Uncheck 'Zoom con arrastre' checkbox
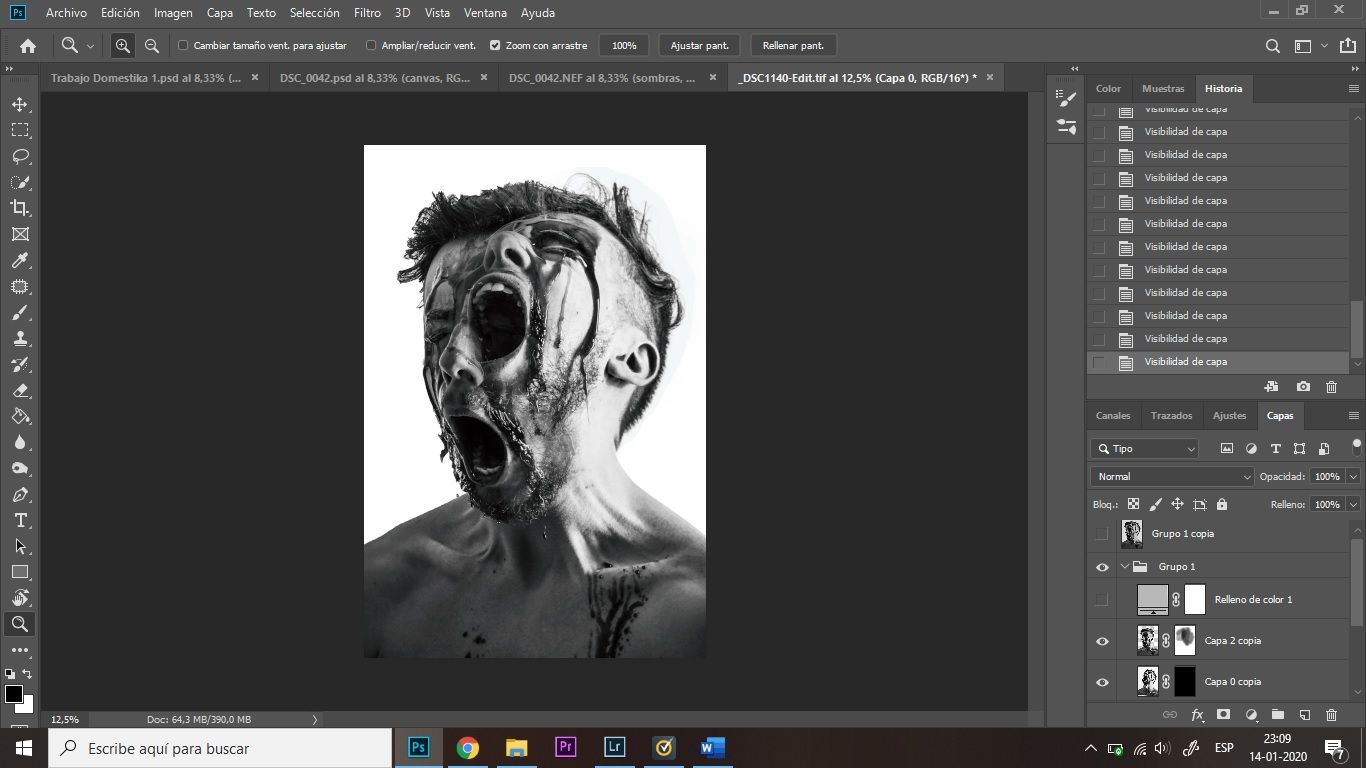 [495, 46]
